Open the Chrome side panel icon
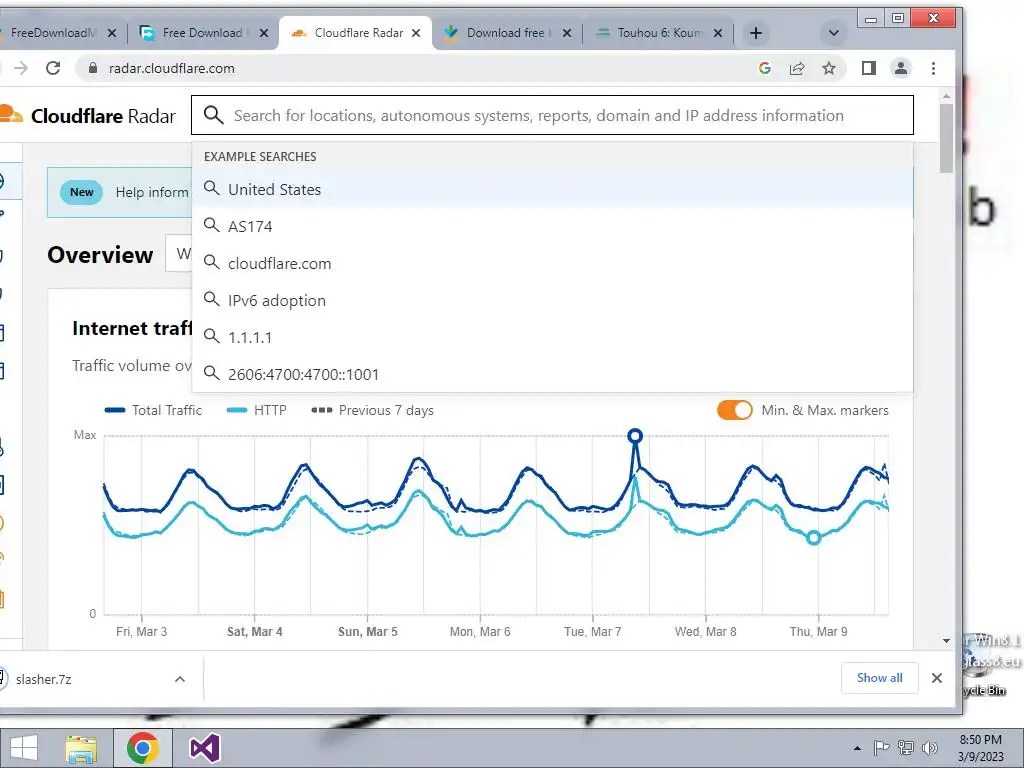Image resolution: width=1024 pixels, height=768 pixels. click(x=869, y=68)
